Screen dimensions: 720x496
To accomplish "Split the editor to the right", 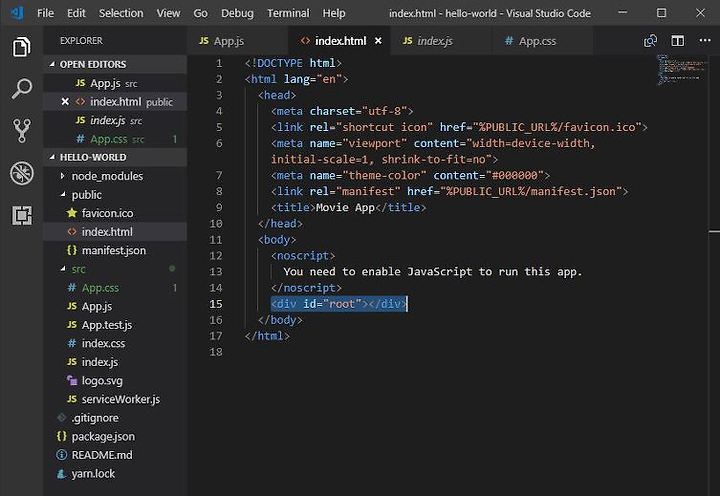I will click(677, 41).
